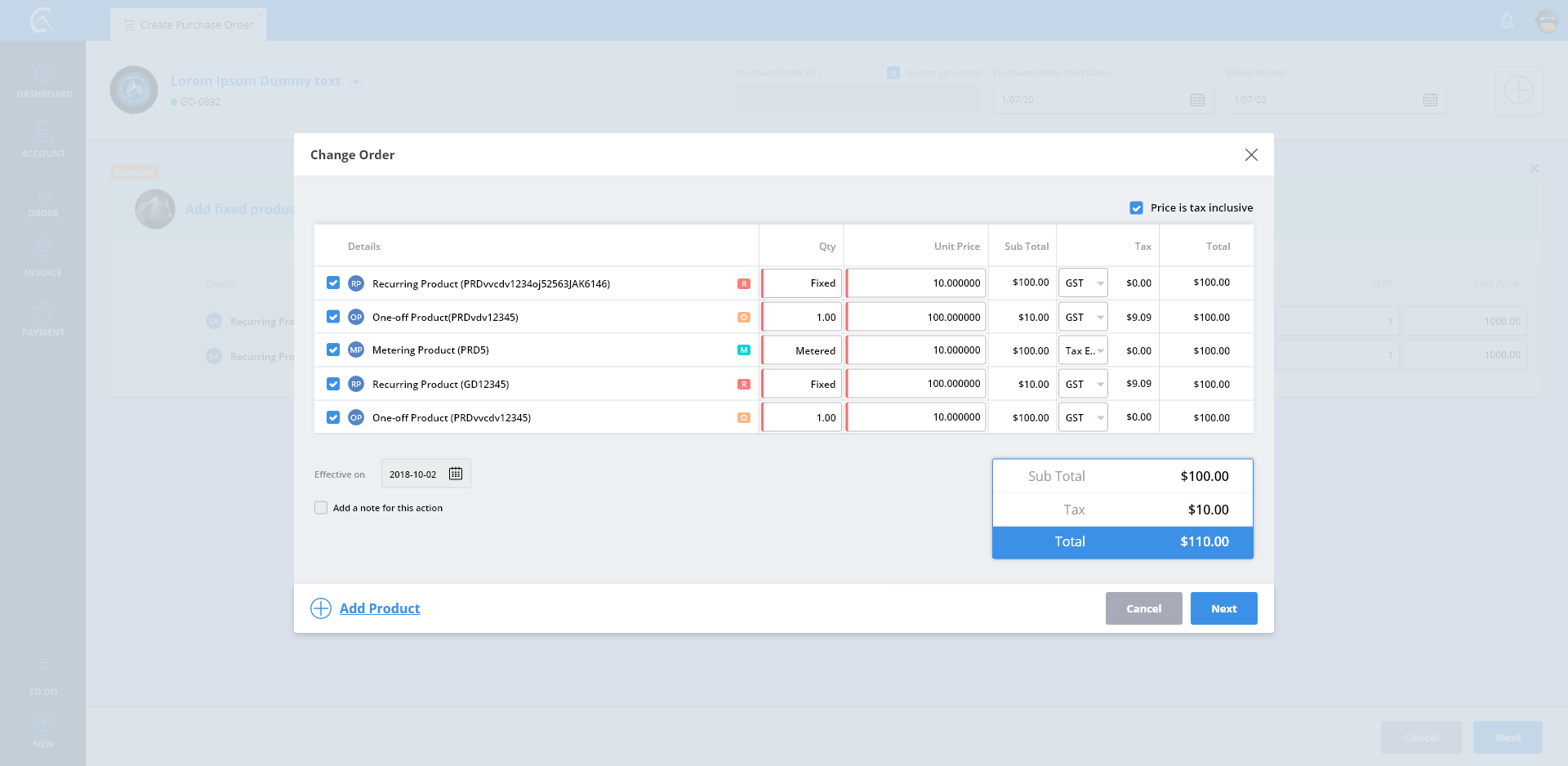
Task: Click the green M badge on Metering Product row
Action: pos(744,350)
